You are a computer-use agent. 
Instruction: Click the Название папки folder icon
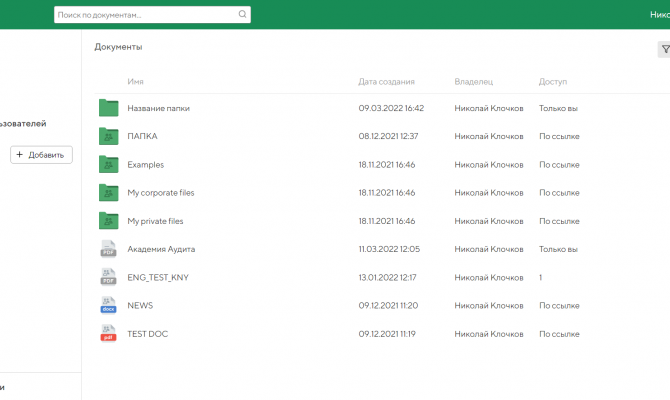coord(109,108)
